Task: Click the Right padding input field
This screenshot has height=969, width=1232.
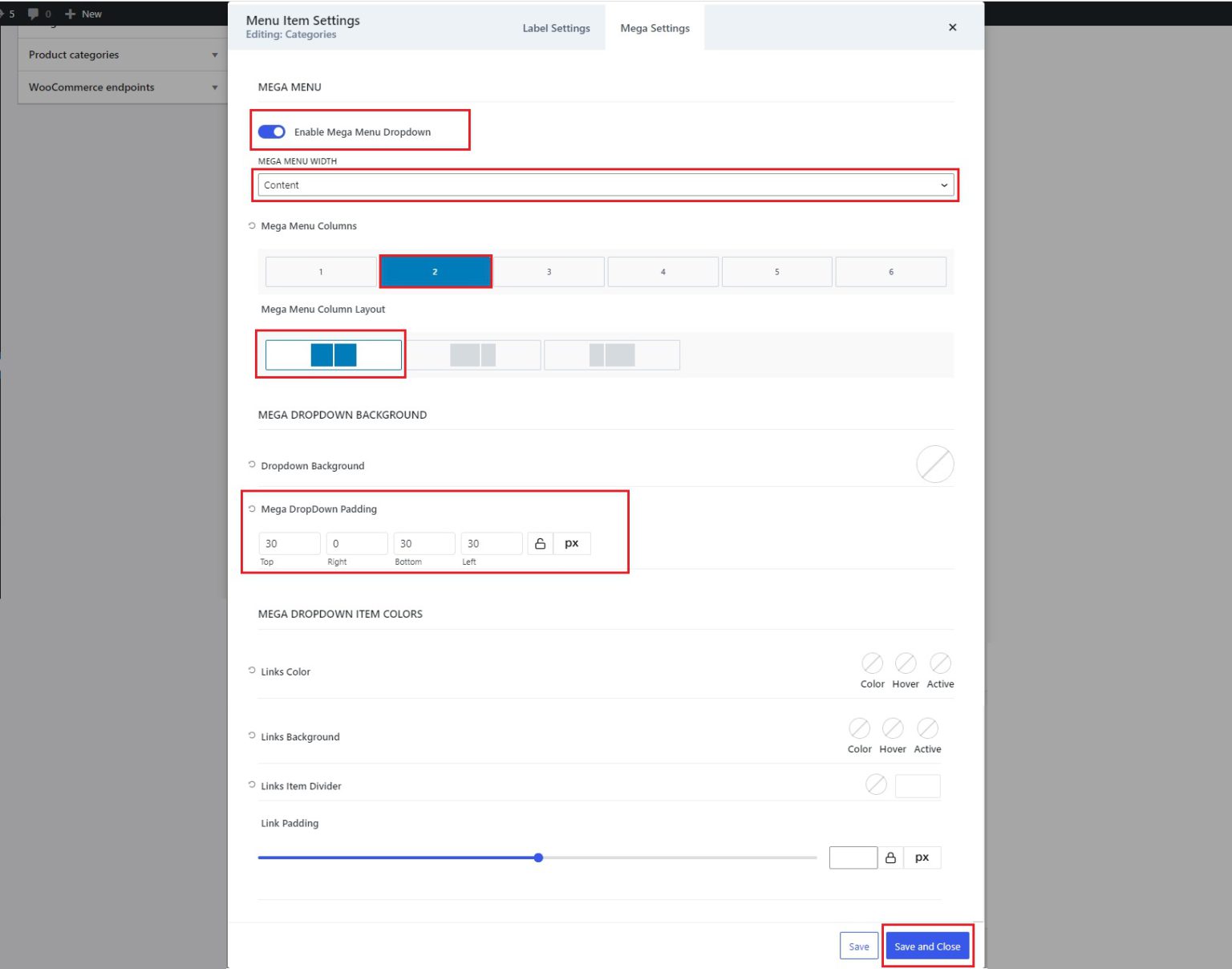Action: [356, 543]
